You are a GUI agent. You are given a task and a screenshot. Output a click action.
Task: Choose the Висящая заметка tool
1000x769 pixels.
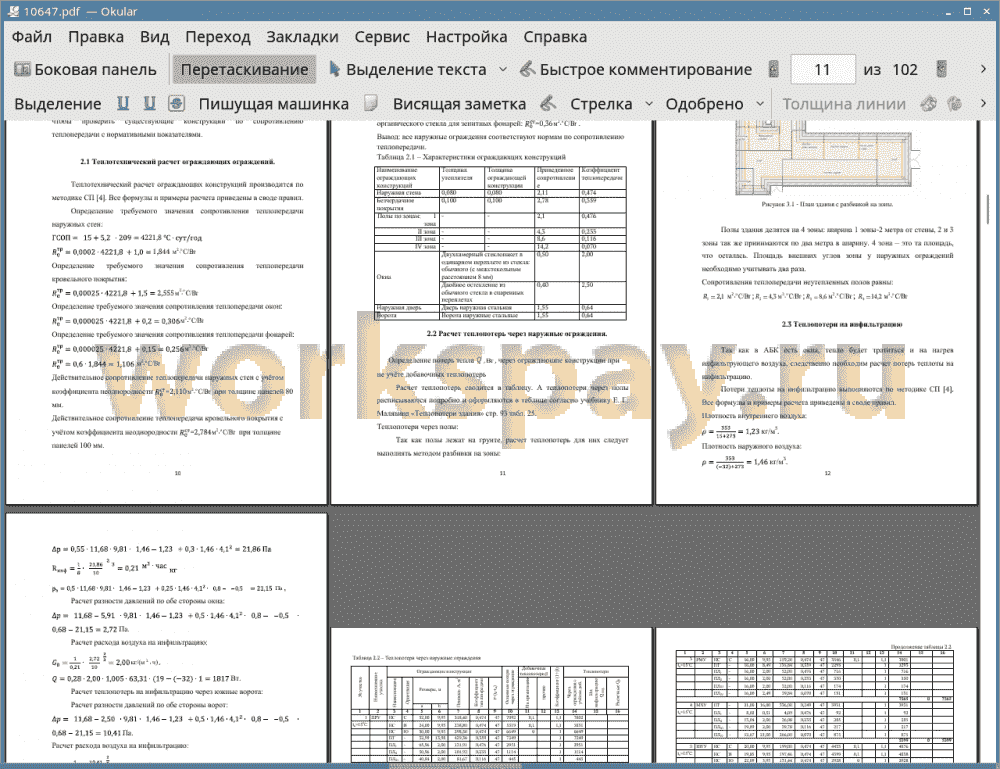[x=459, y=104]
